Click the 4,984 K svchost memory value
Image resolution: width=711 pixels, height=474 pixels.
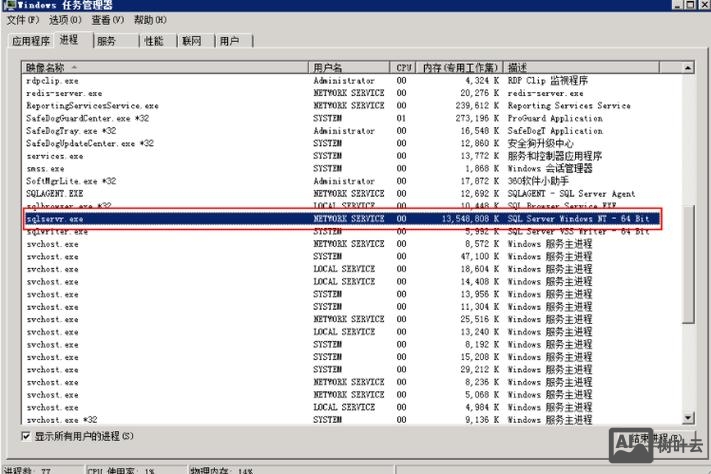[x=482, y=407]
